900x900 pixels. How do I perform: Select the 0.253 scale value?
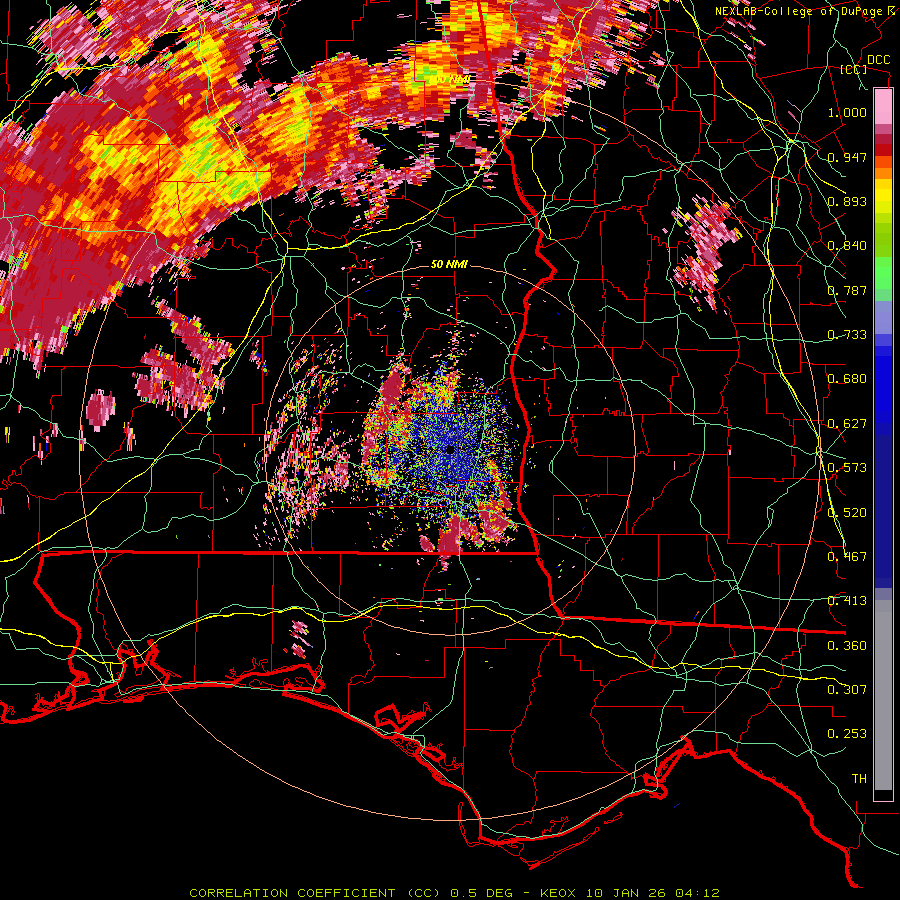point(847,734)
